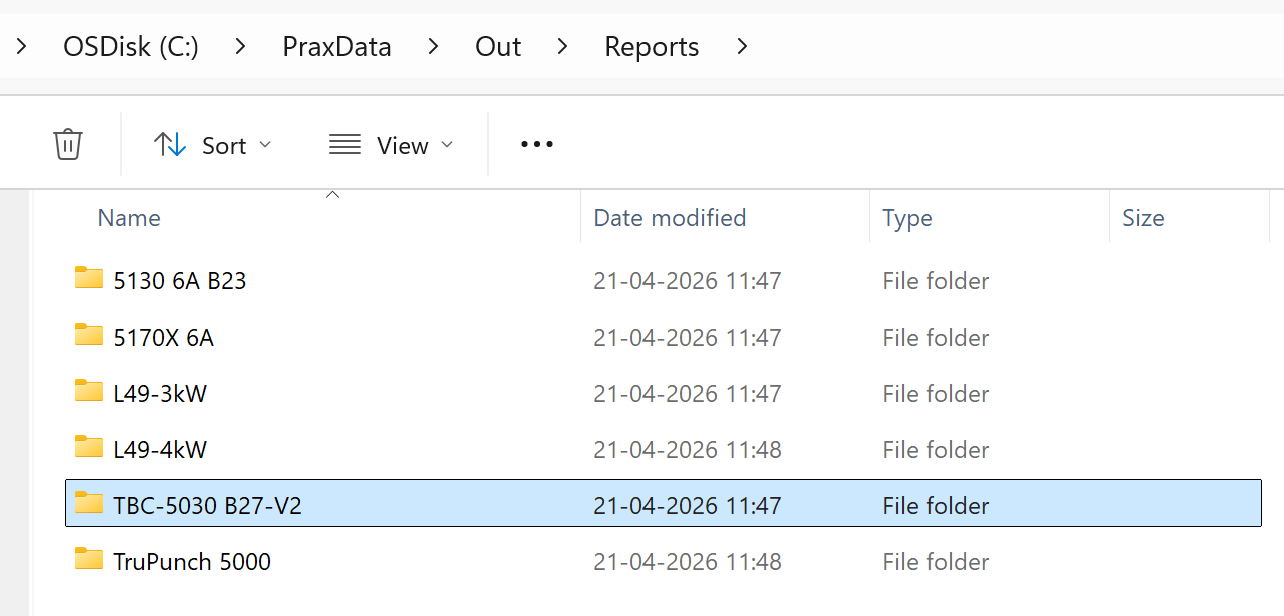The height and width of the screenshot is (616, 1284).
Task: Click the modified date of L49-4kW
Action: (687, 450)
